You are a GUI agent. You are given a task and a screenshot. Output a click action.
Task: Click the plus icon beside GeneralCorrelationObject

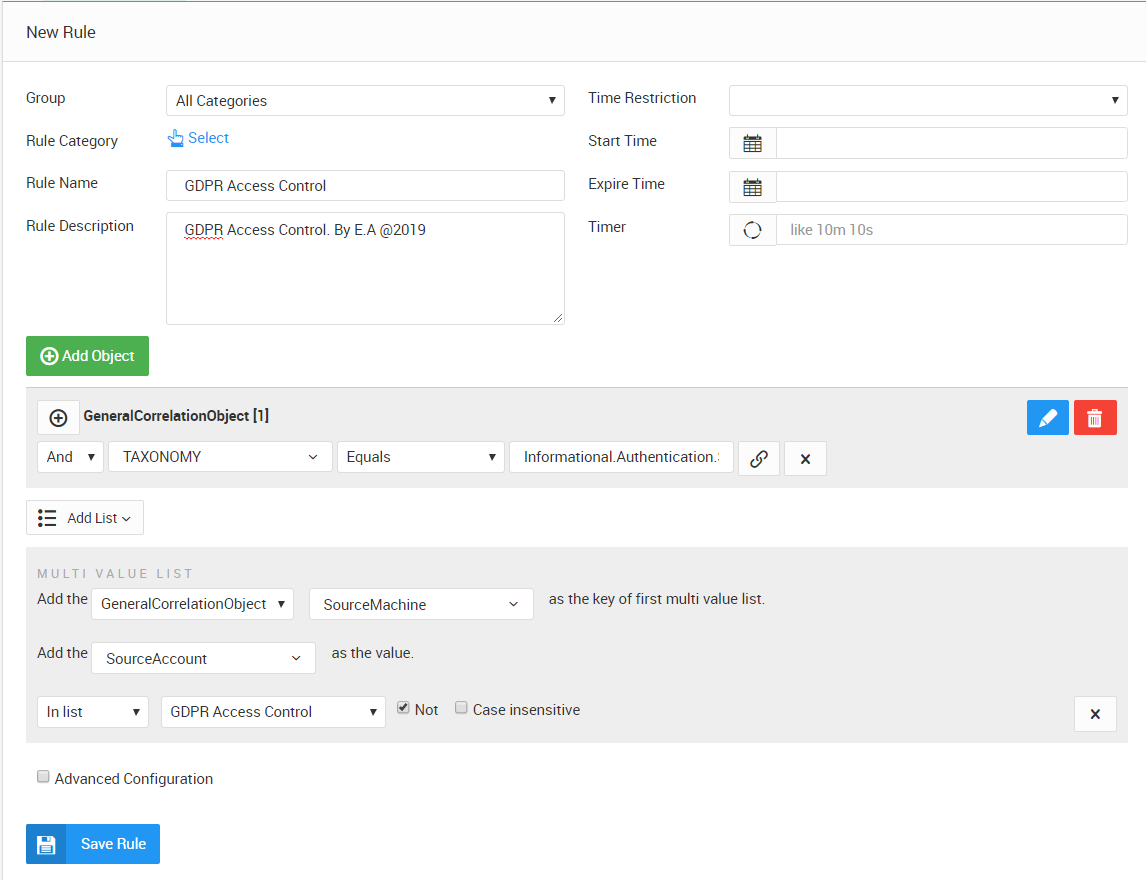58,418
